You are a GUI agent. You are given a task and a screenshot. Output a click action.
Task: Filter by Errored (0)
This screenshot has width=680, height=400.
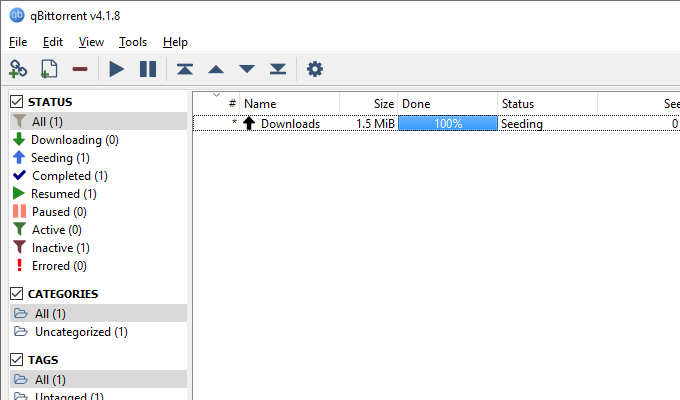pyautogui.click(x=98, y=266)
